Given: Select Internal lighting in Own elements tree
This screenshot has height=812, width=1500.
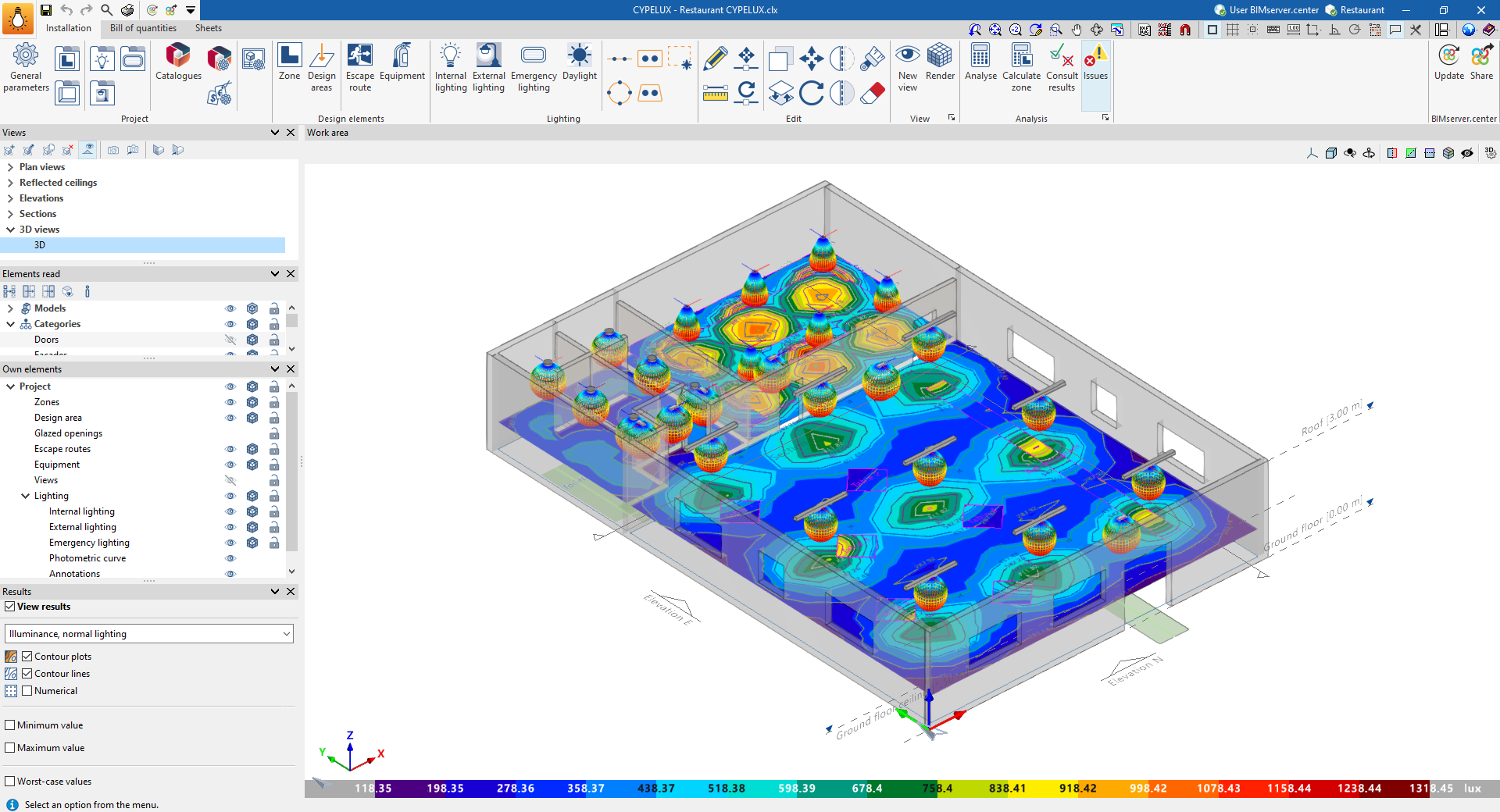Looking at the screenshot, I should pos(82,511).
